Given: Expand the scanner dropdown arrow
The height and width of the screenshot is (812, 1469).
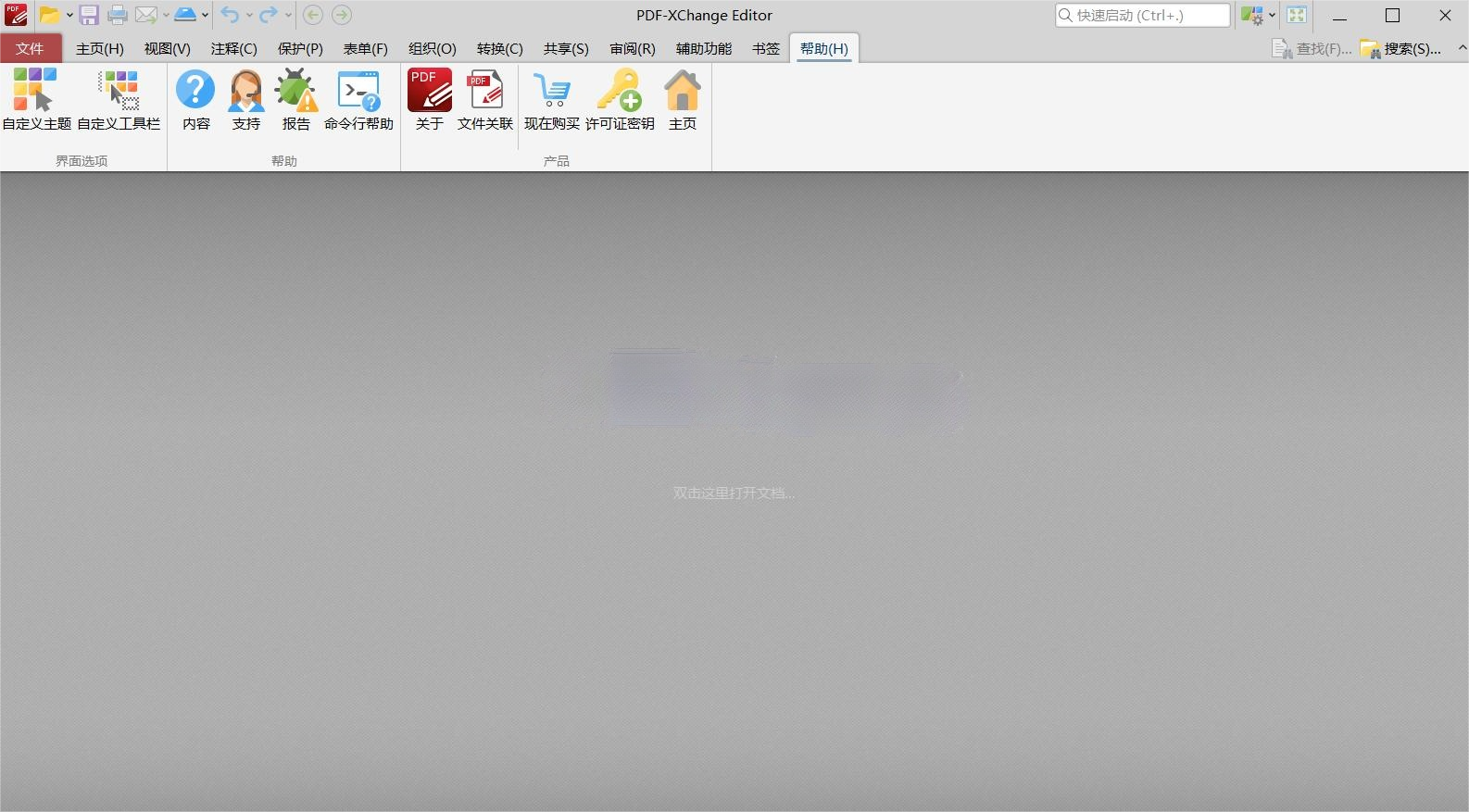Looking at the screenshot, I should (205, 15).
